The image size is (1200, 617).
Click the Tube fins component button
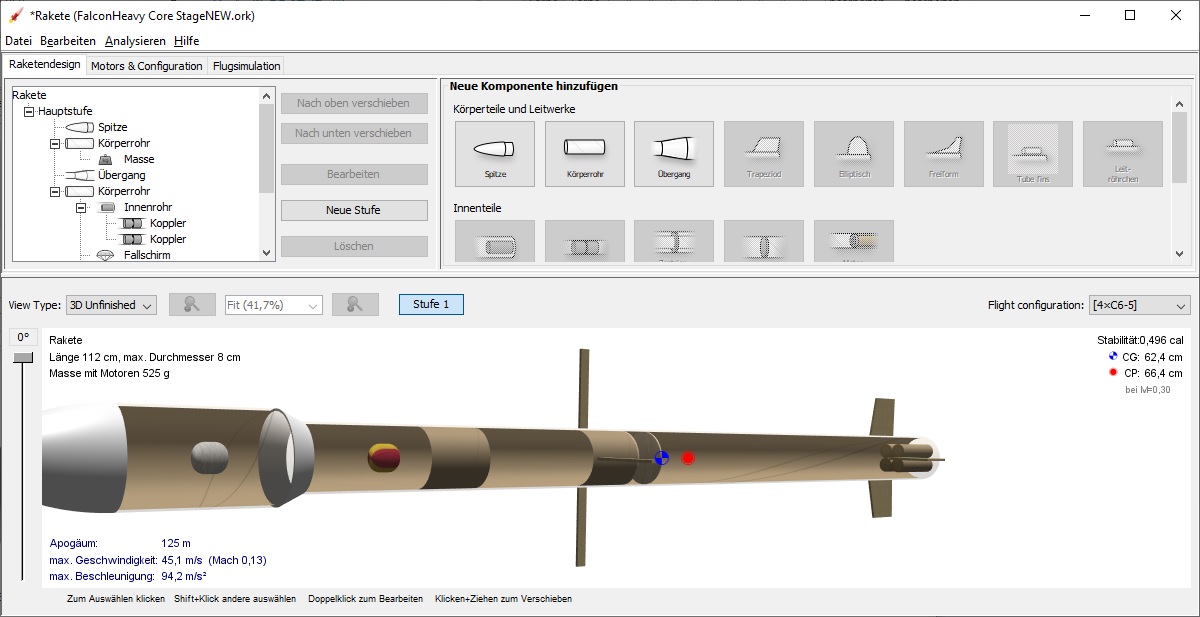[1033, 154]
